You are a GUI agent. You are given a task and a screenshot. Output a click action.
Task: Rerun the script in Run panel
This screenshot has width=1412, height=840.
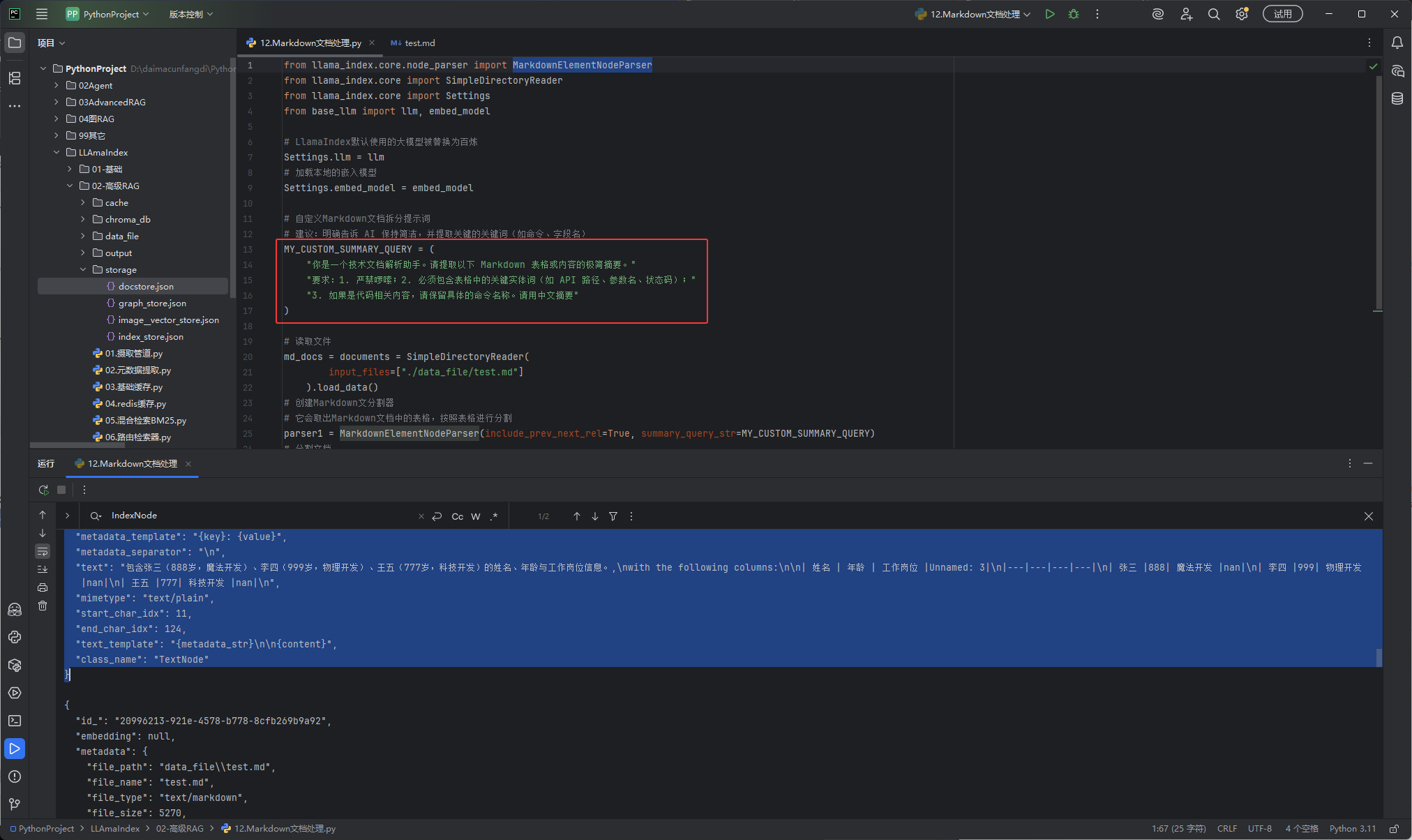[x=43, y=490]
